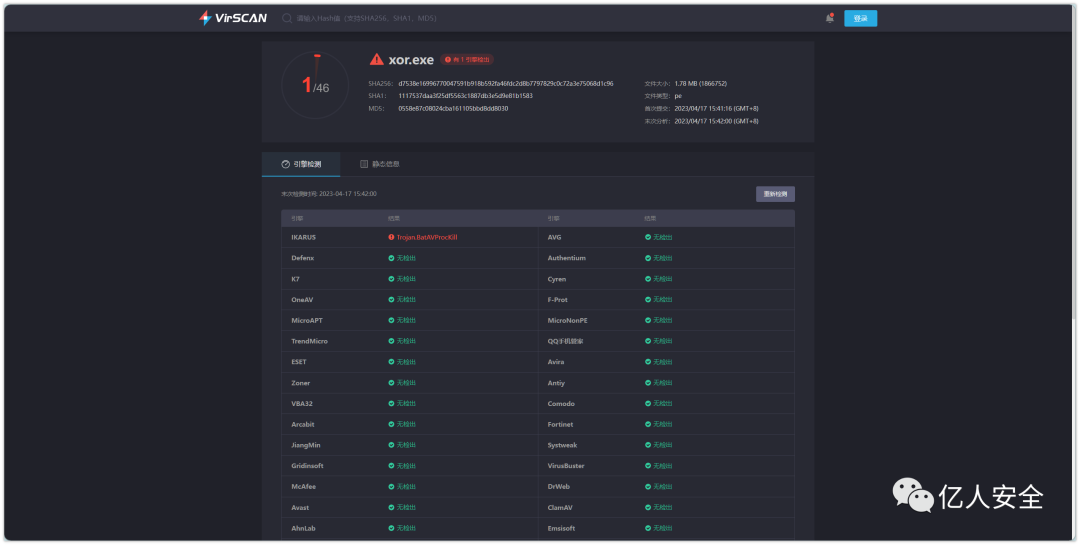Open the 静态信息 tab
Image resolution: width=1080 pixels, height=545 pixels.
380,164
